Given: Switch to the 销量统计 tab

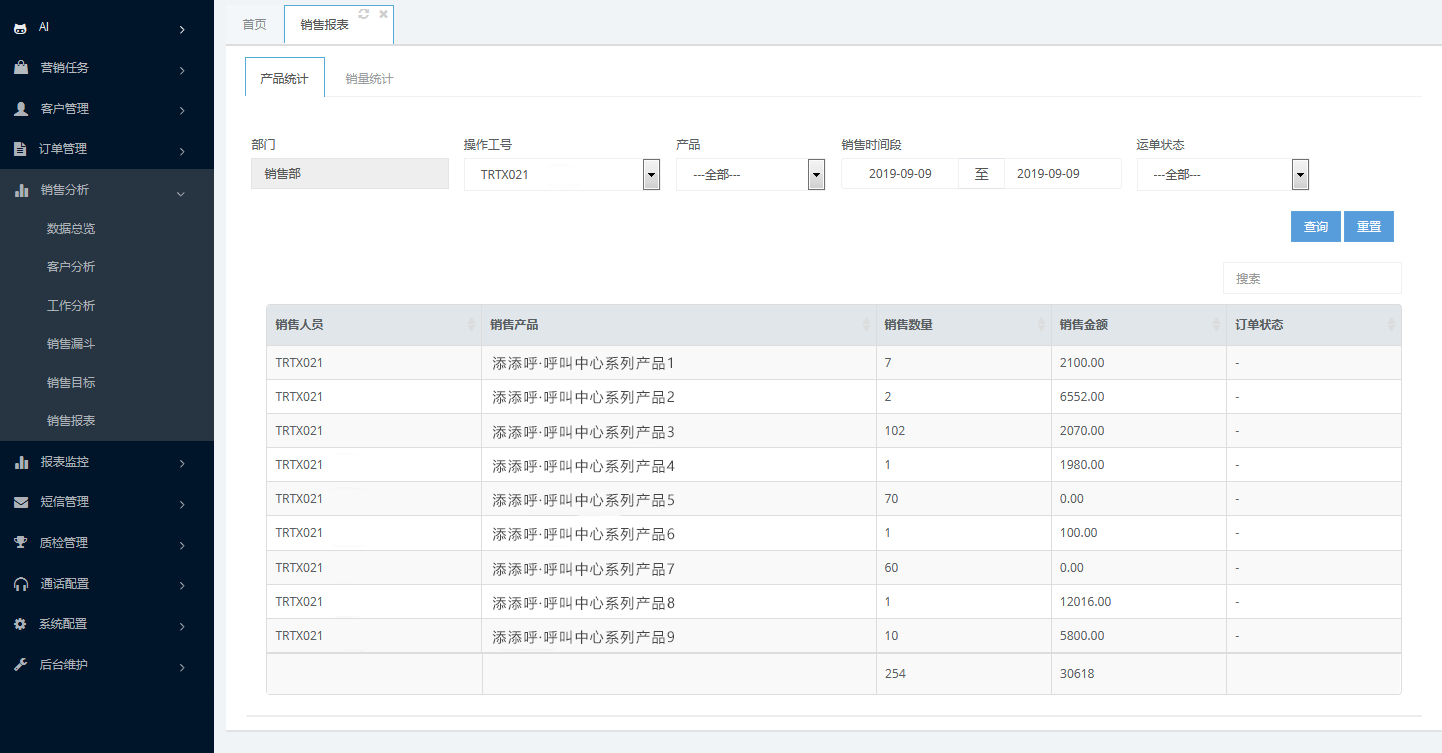Looking at the screenshot, I should click(369, 78).
